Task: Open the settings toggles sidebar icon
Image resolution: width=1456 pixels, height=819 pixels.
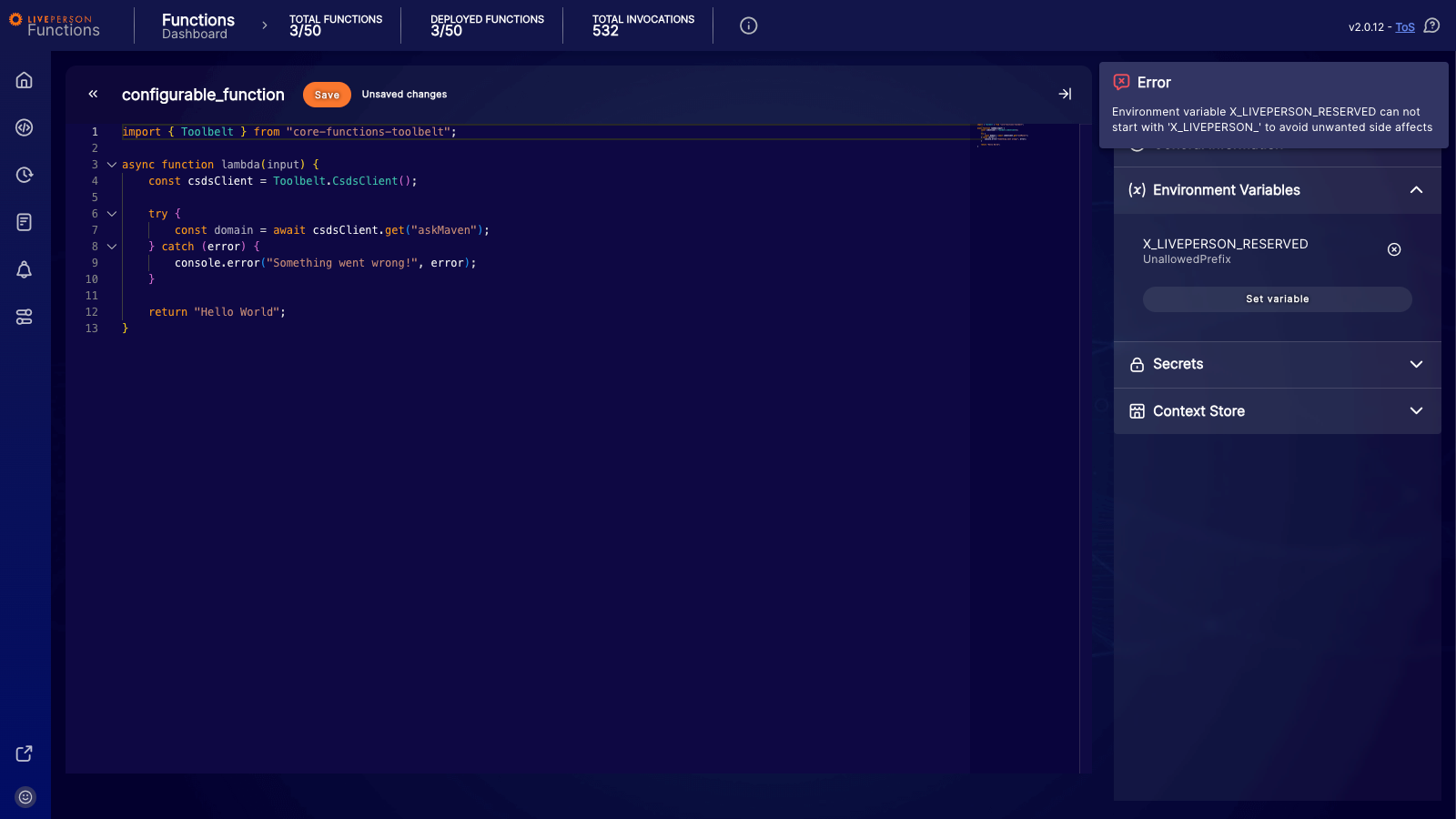Action: (x=25, y=317)
